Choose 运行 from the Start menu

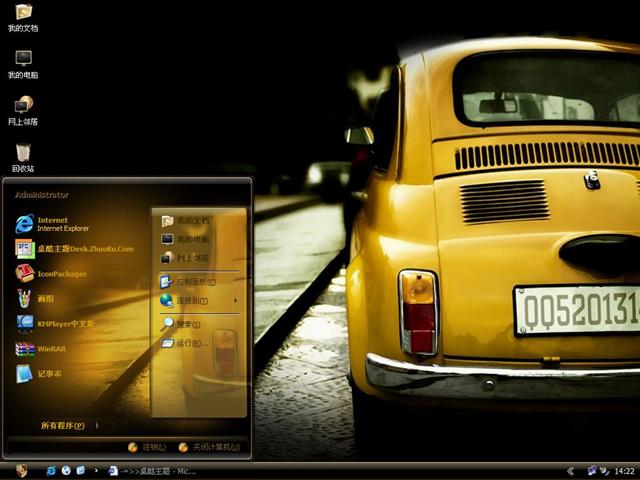point(190,343)
